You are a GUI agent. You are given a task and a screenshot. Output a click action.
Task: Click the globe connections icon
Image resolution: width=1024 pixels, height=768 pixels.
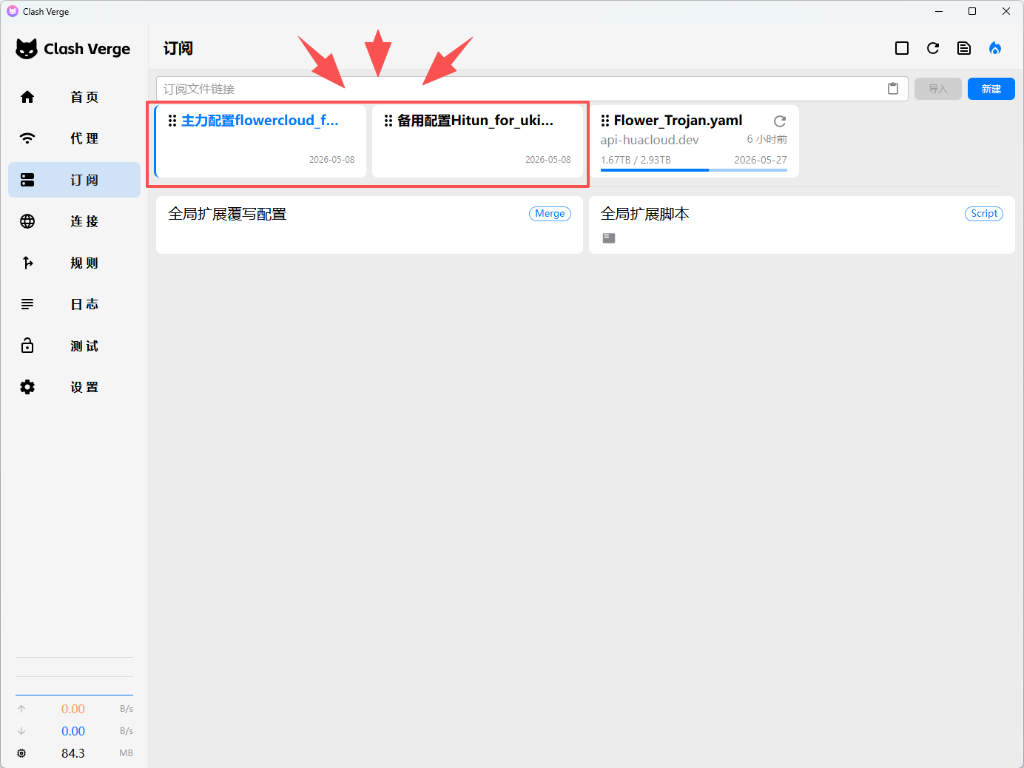coord(27,221)
